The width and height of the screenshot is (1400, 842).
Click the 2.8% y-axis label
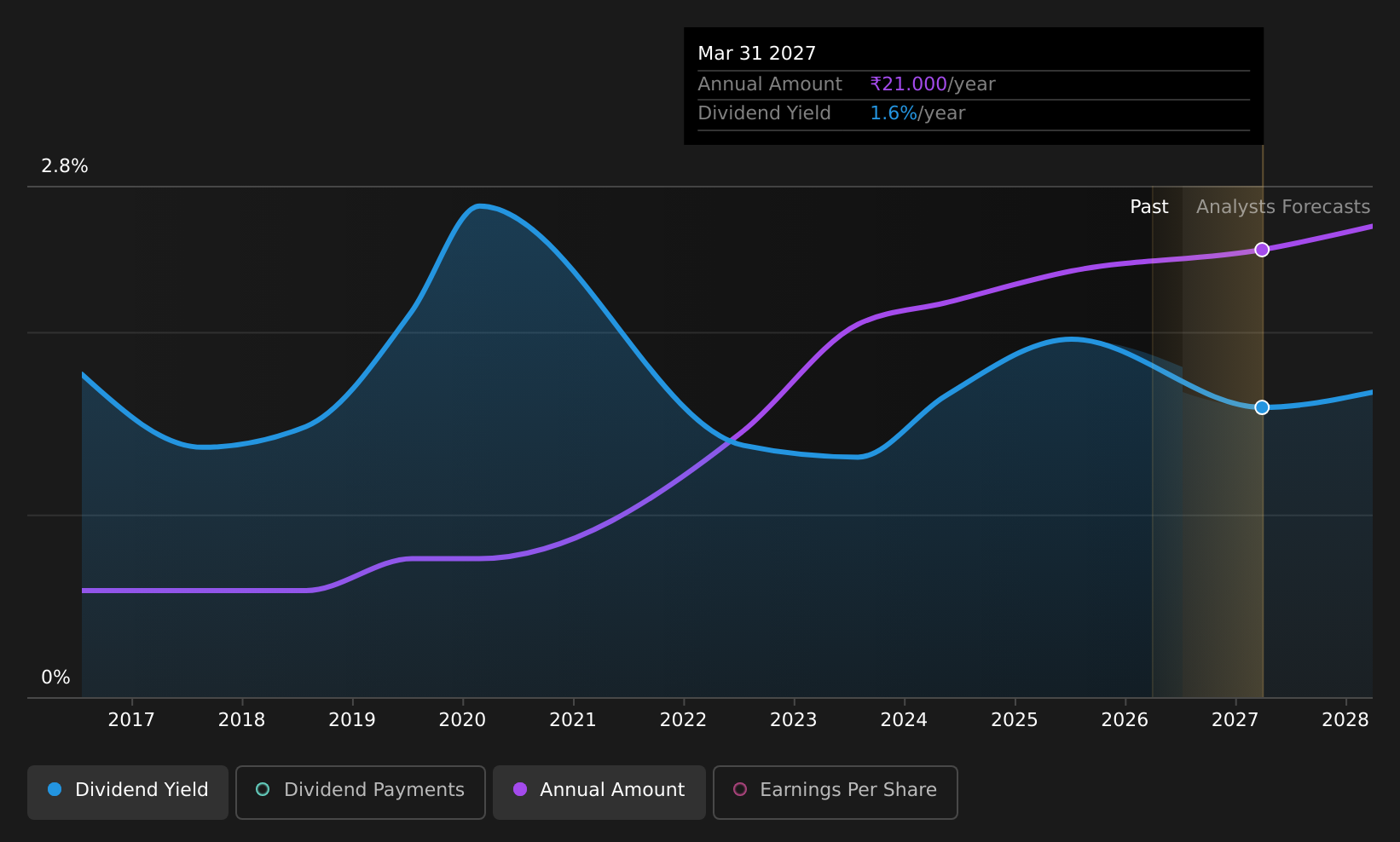coord(65,166)
